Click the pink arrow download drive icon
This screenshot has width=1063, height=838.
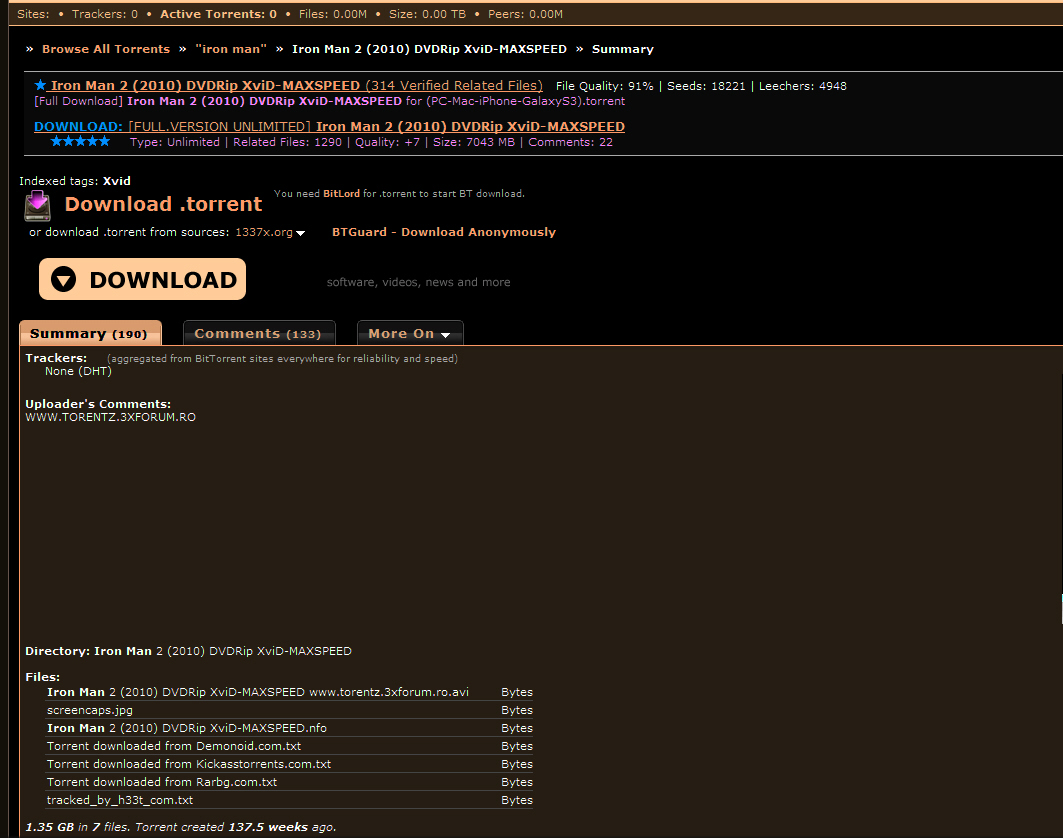37,206
